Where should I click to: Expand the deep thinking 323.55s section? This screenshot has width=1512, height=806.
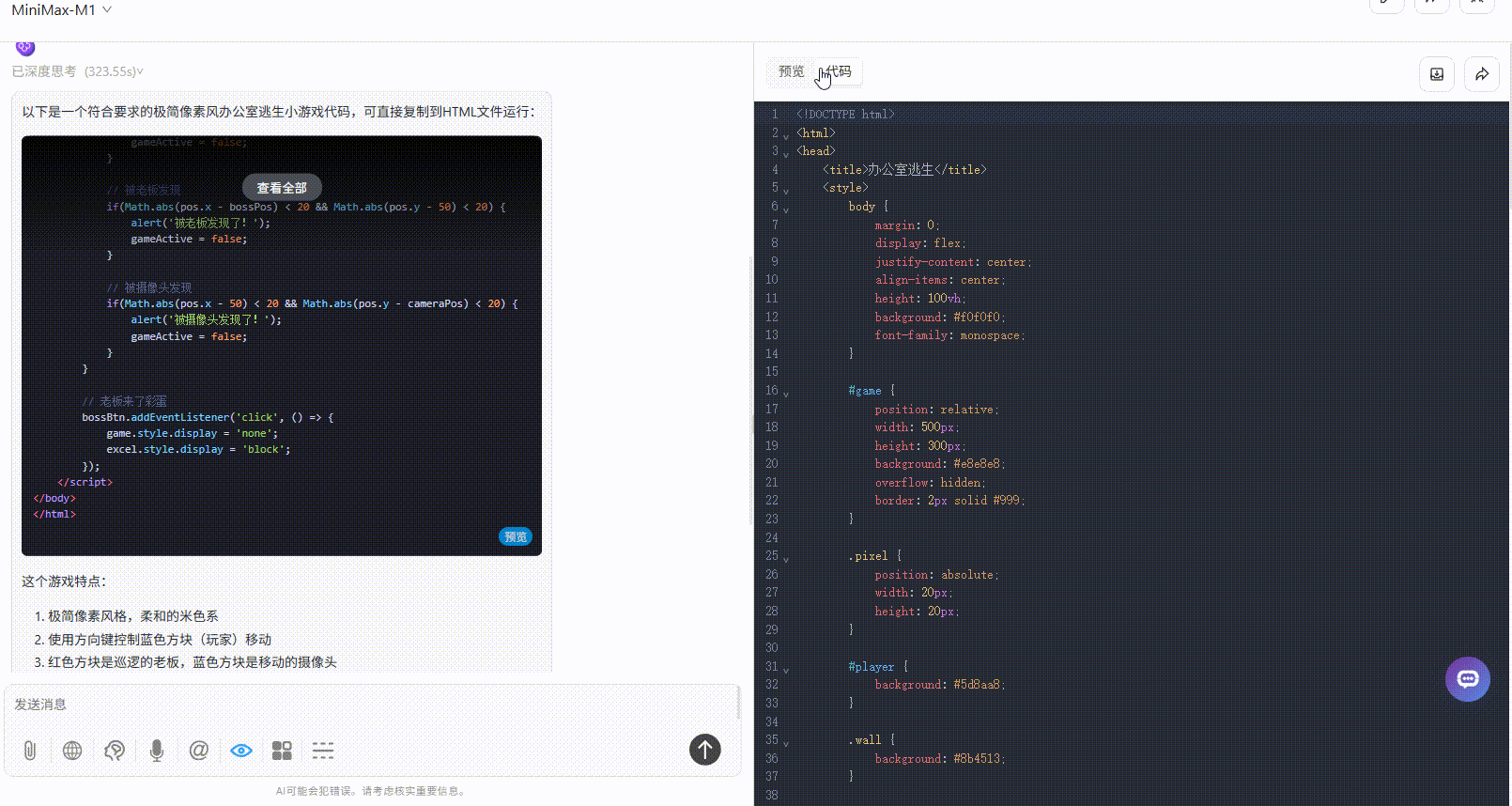(x=78, y=71)
